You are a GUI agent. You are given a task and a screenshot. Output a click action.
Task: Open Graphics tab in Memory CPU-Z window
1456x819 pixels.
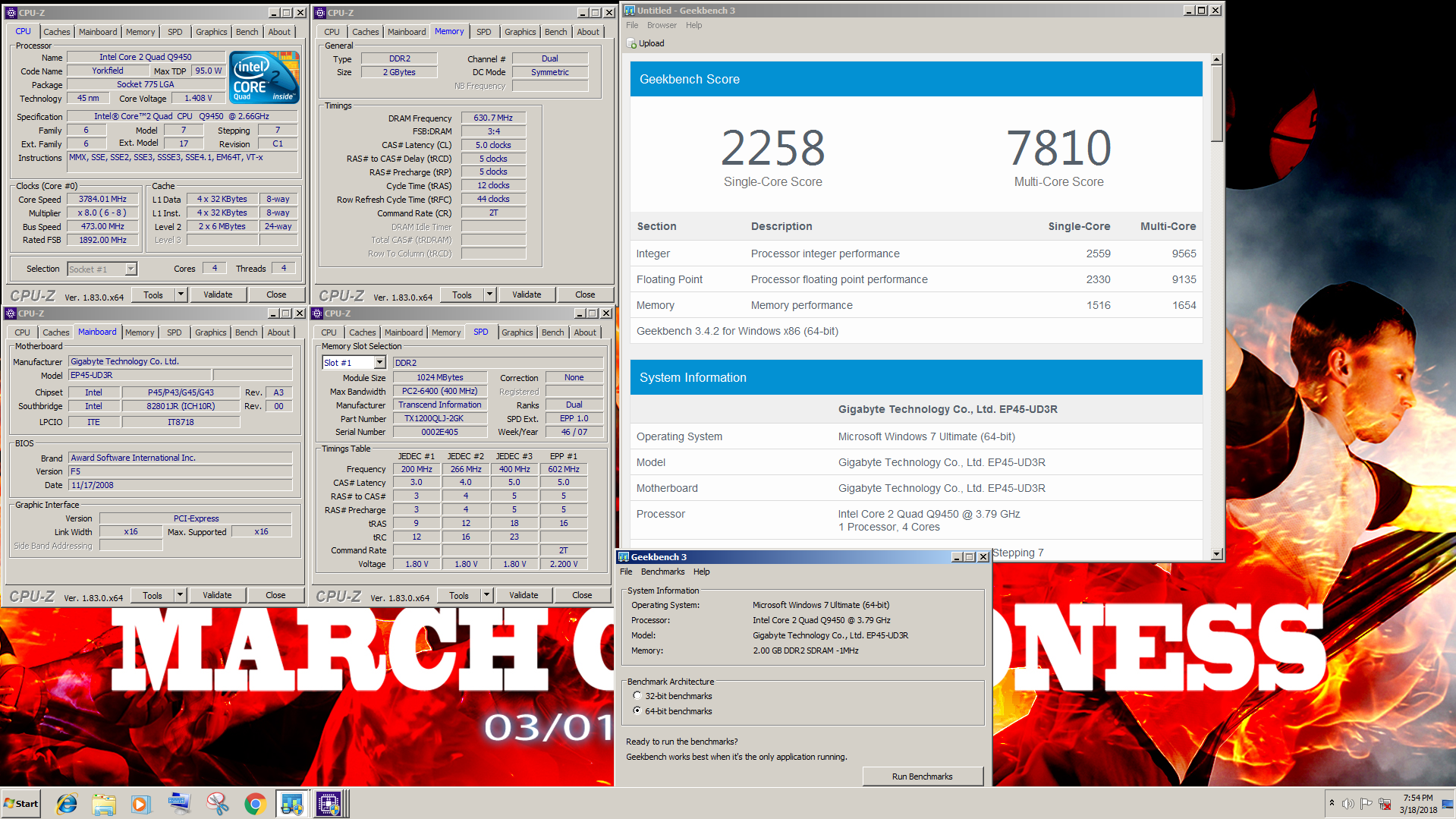click(x=520, y=32)
